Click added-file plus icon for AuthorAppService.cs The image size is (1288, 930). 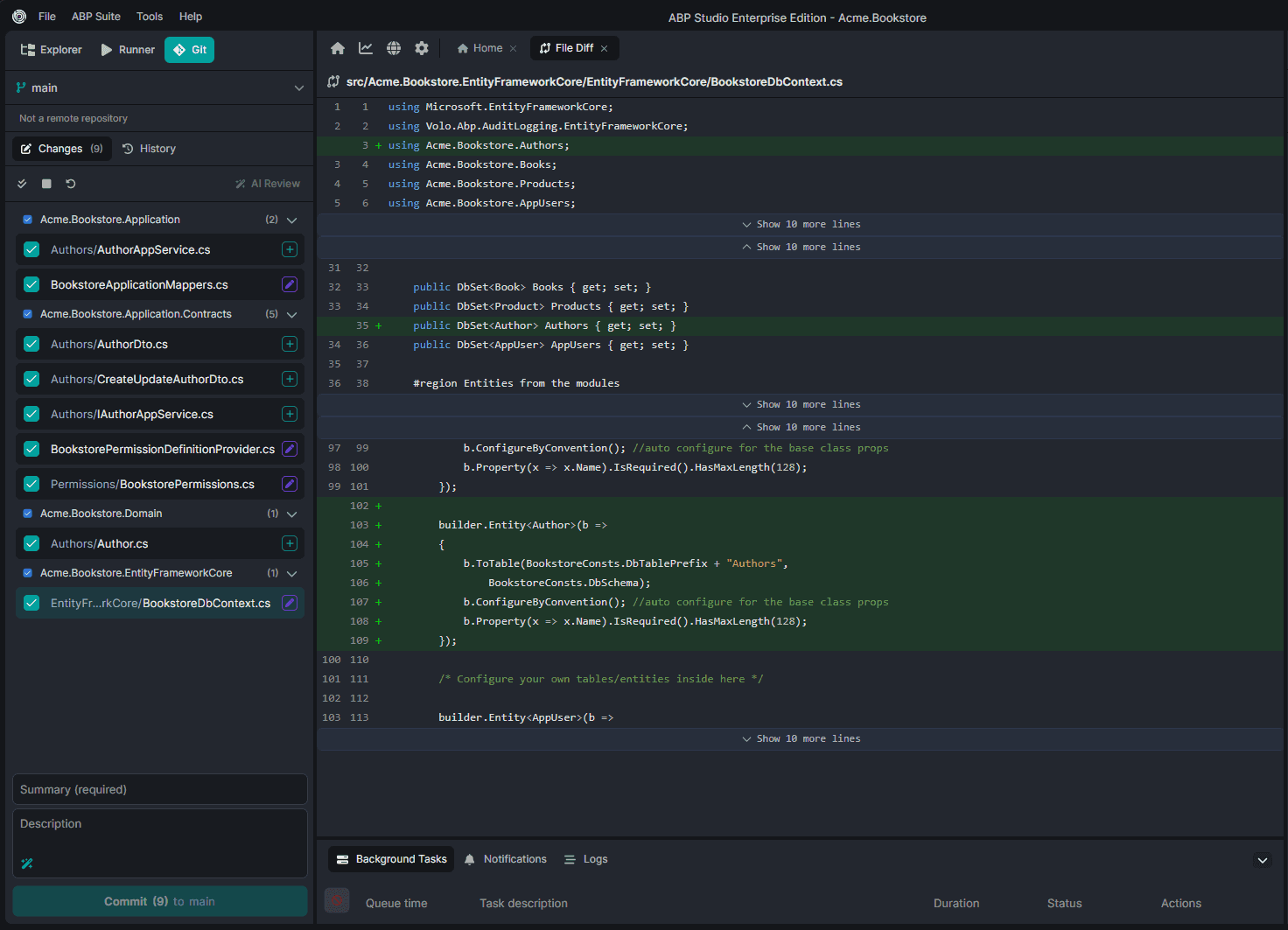point(290,249)
